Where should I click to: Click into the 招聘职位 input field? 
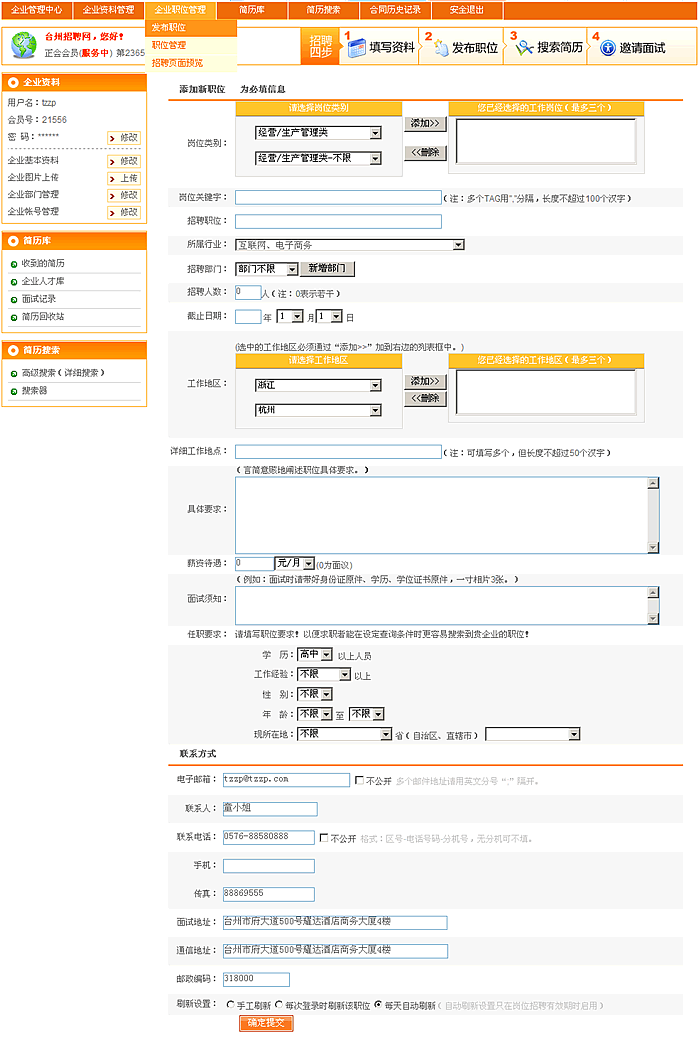coord(338,221)
